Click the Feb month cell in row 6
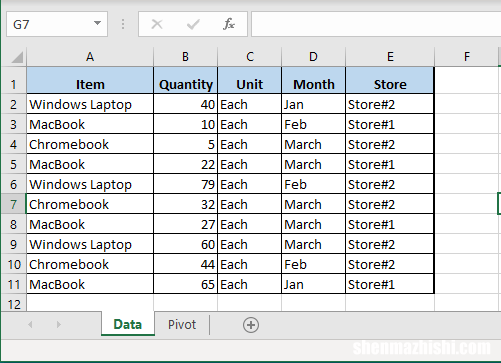501x363 pixels. coord(313,184)
